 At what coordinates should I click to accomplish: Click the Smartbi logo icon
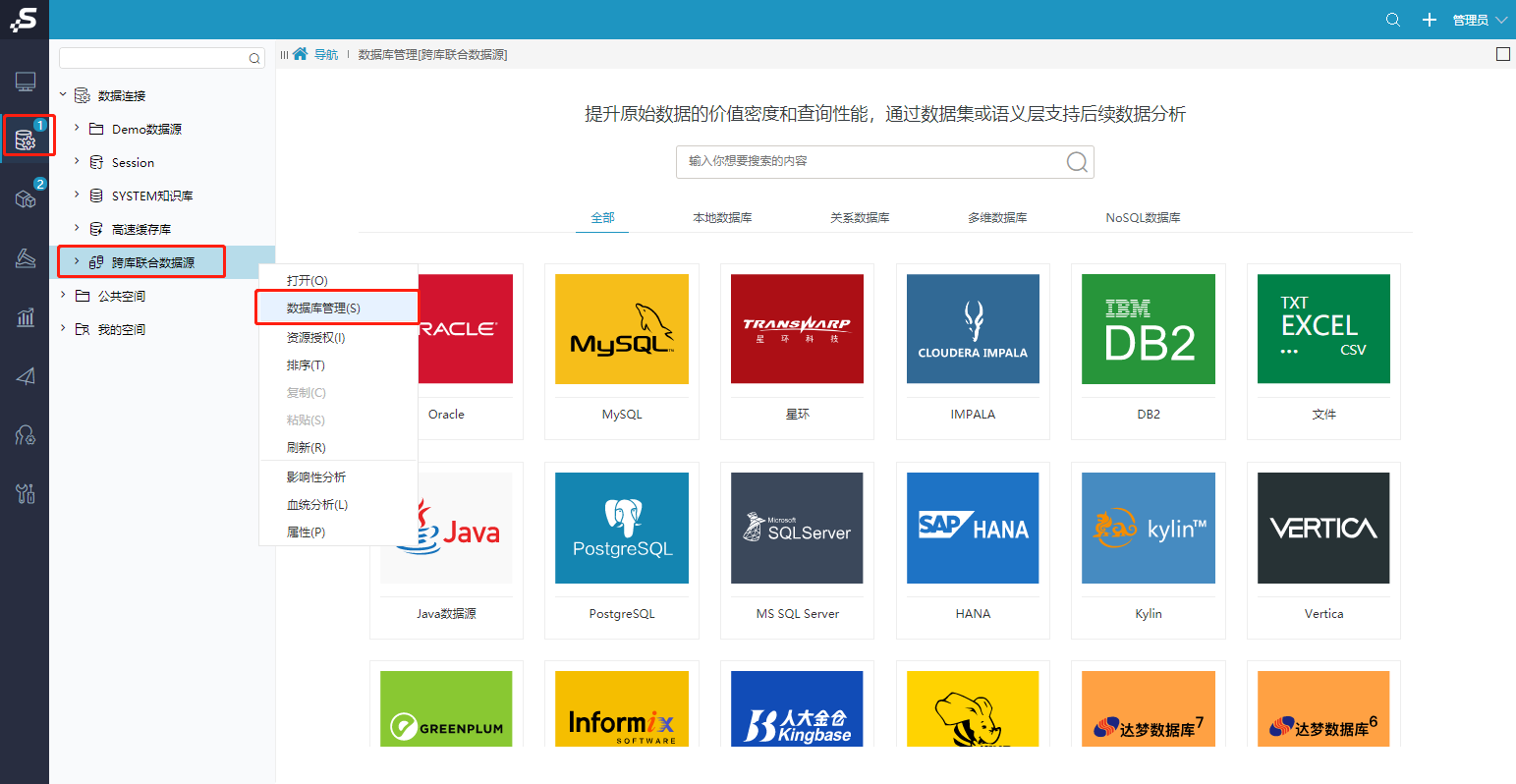tap(25, 20)
